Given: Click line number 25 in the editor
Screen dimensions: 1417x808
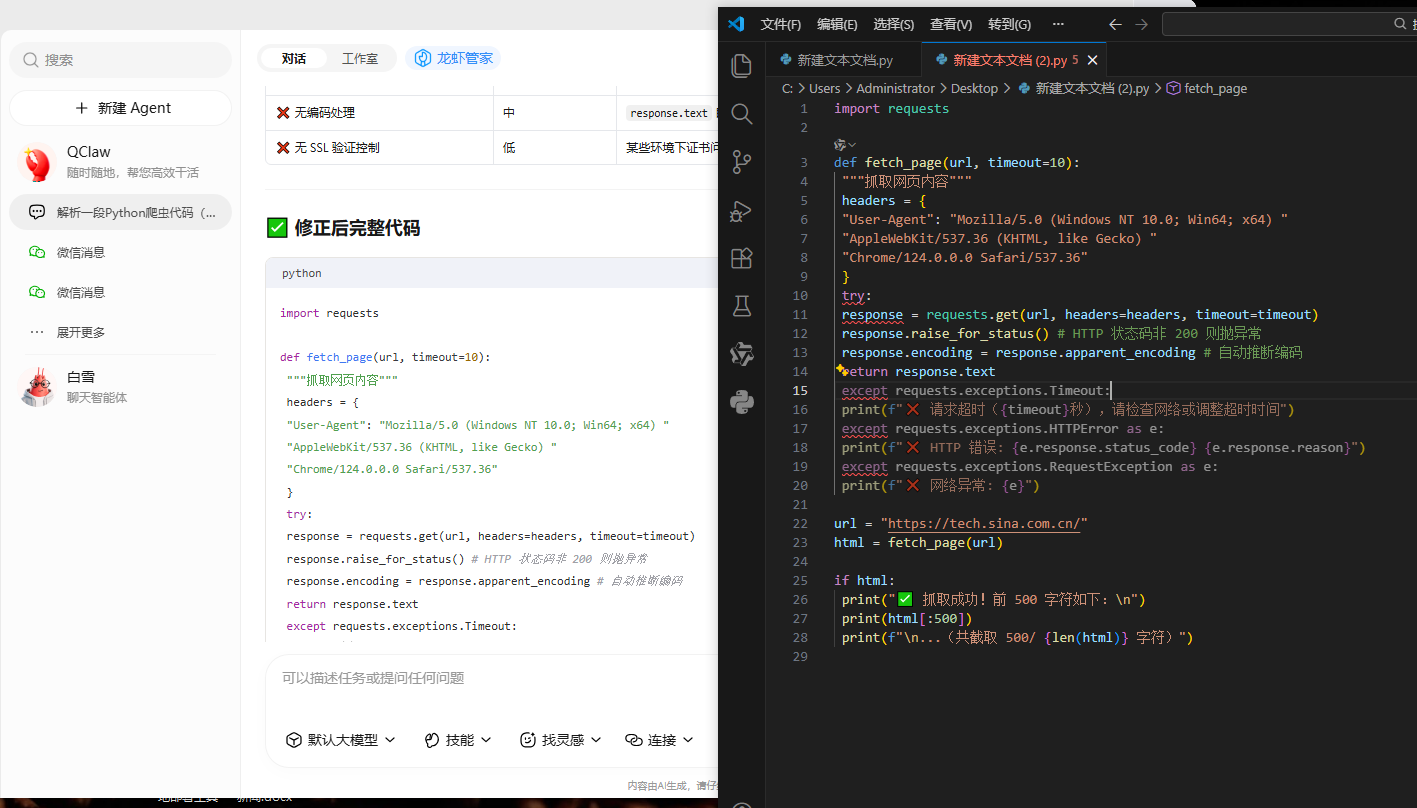Looking at the screenshot, I should point(799,580).
